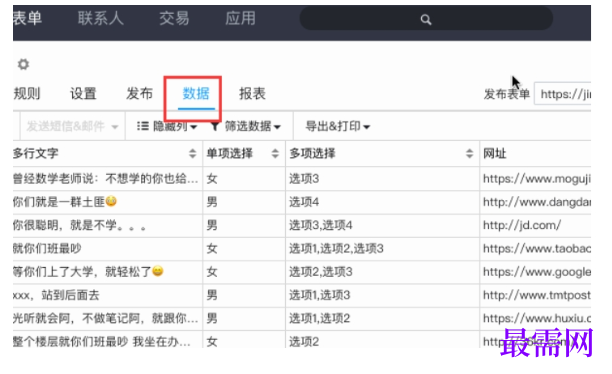
Task: Click 男 in the 你们就是一群土匪 row
Action: [212, 202]
